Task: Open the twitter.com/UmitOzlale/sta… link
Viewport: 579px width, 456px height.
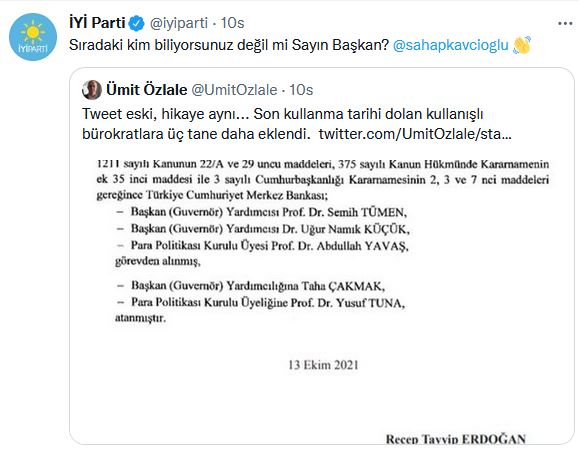Action: (x=415, y=134)
